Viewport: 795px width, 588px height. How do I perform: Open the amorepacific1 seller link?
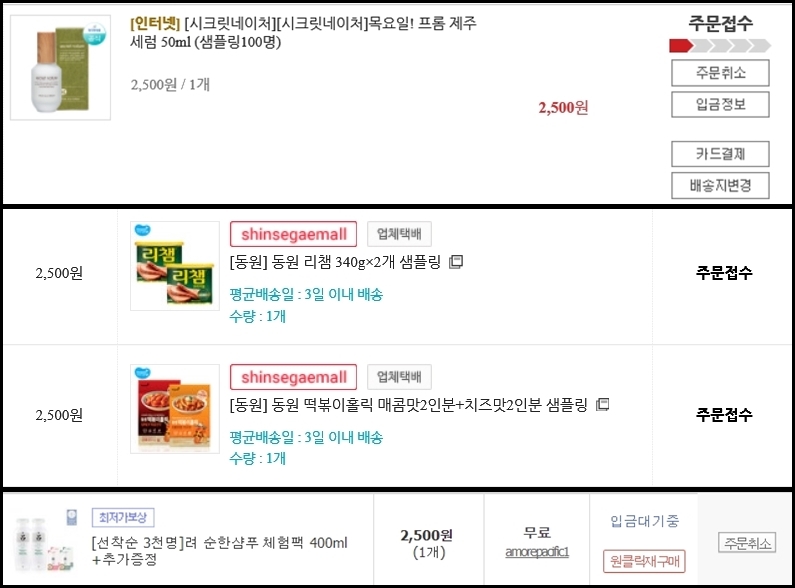(537, 552)
